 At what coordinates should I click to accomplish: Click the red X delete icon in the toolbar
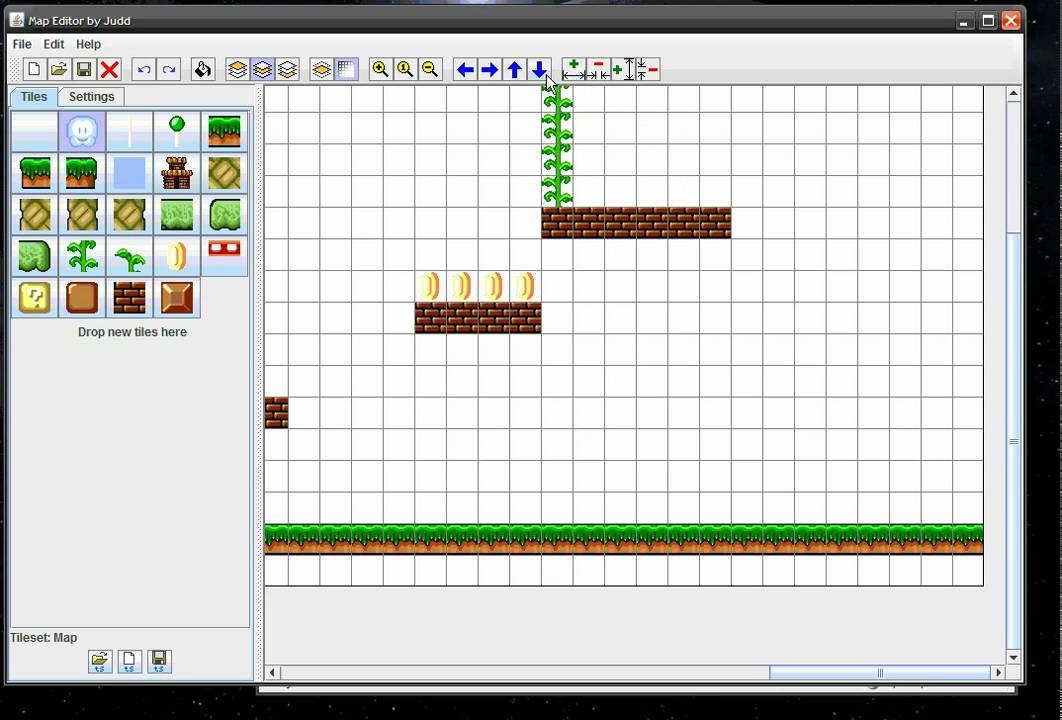(x=109, y=69)
